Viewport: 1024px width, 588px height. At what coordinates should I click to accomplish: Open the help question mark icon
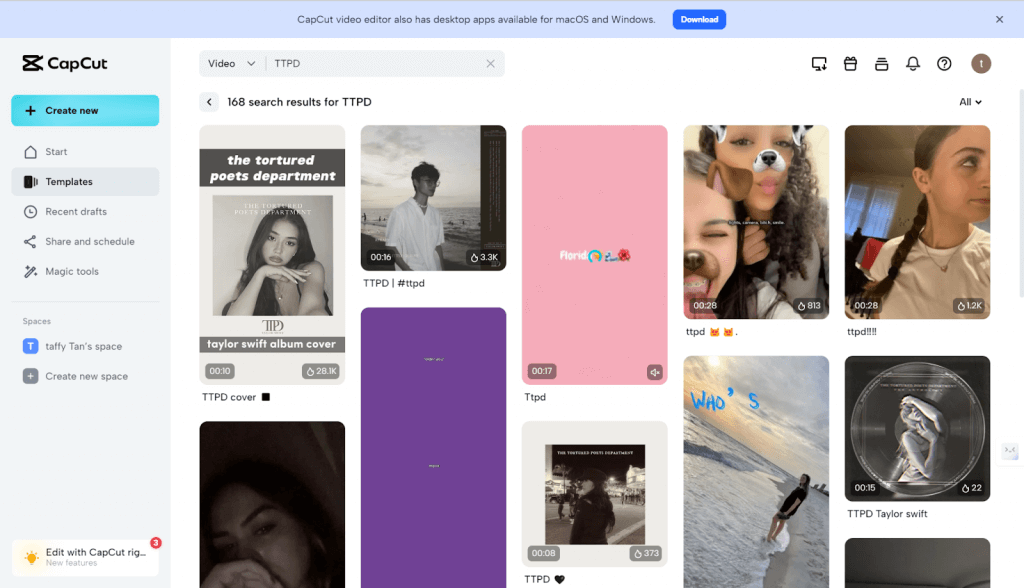pyautogui.click(x=944, y=64)
